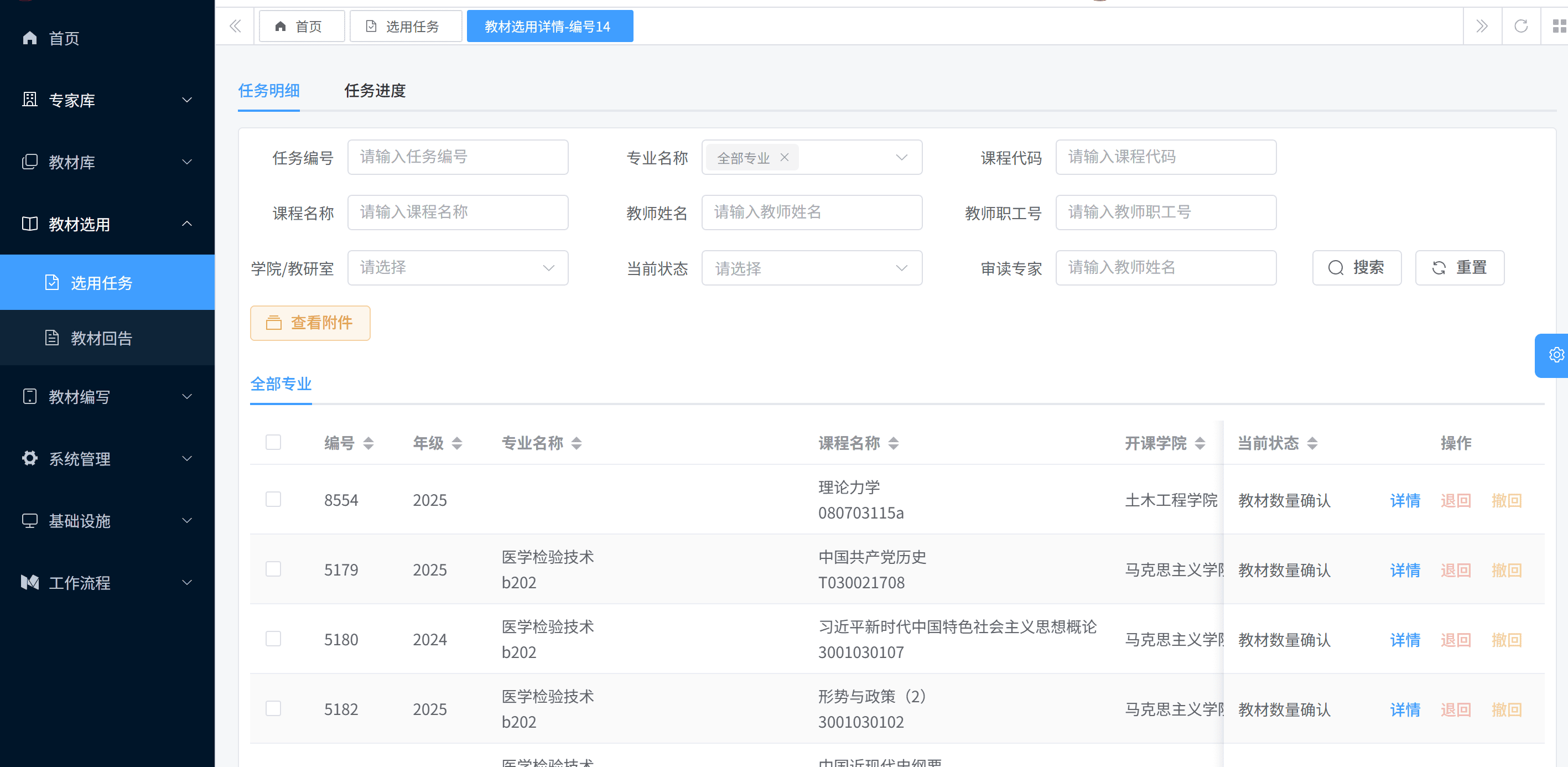This screenshot has width=1568, height=767.
Task: Click the 任务编号 input field
Action: 457,157
